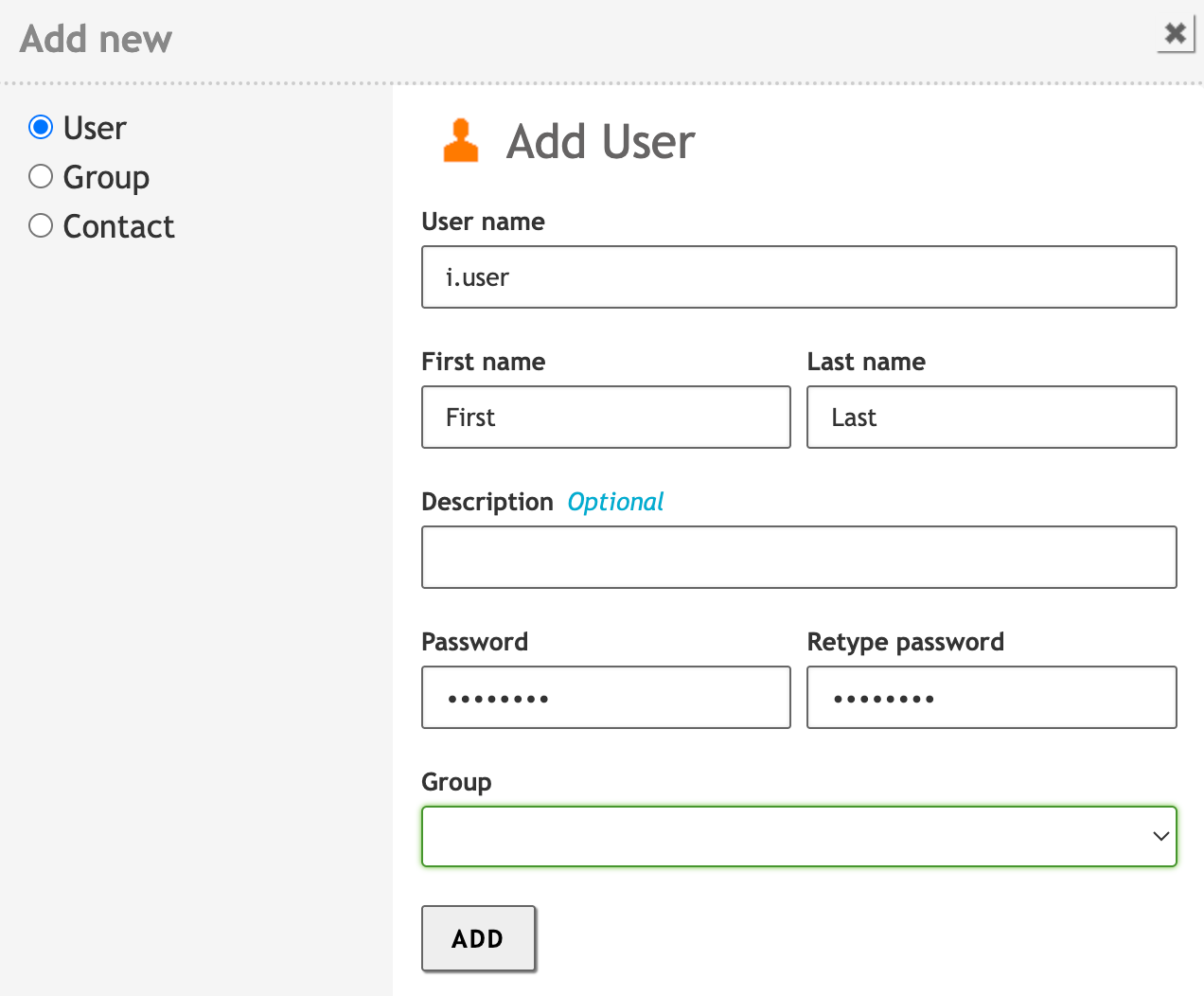The image size is (1204, 996).
Task: Click the orange user silhouette icon
Action: [x=461, y=141]
